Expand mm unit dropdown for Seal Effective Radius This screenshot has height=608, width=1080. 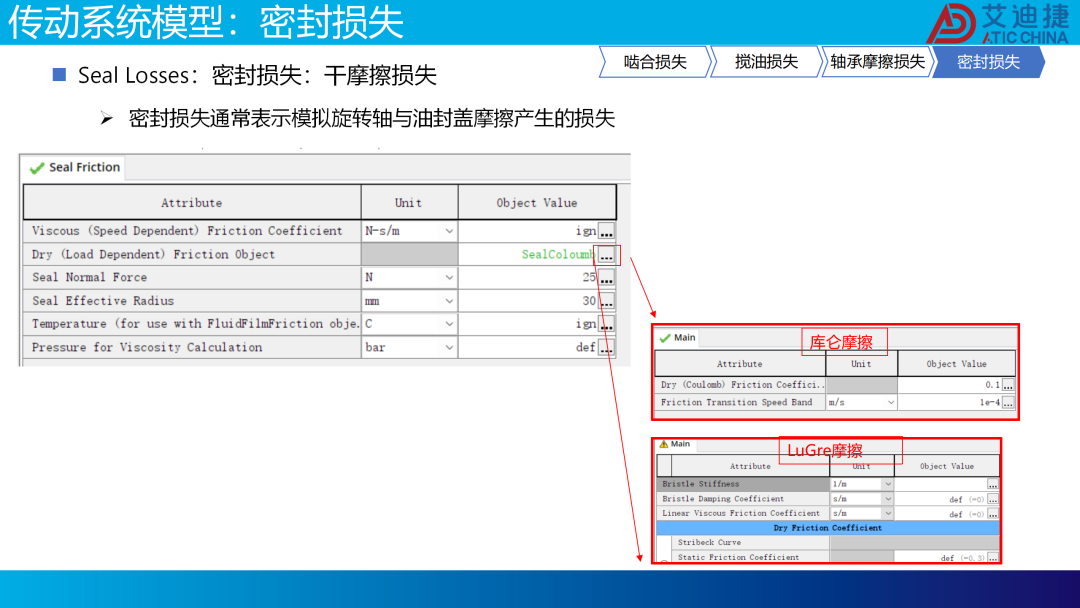tap(449, 302)
